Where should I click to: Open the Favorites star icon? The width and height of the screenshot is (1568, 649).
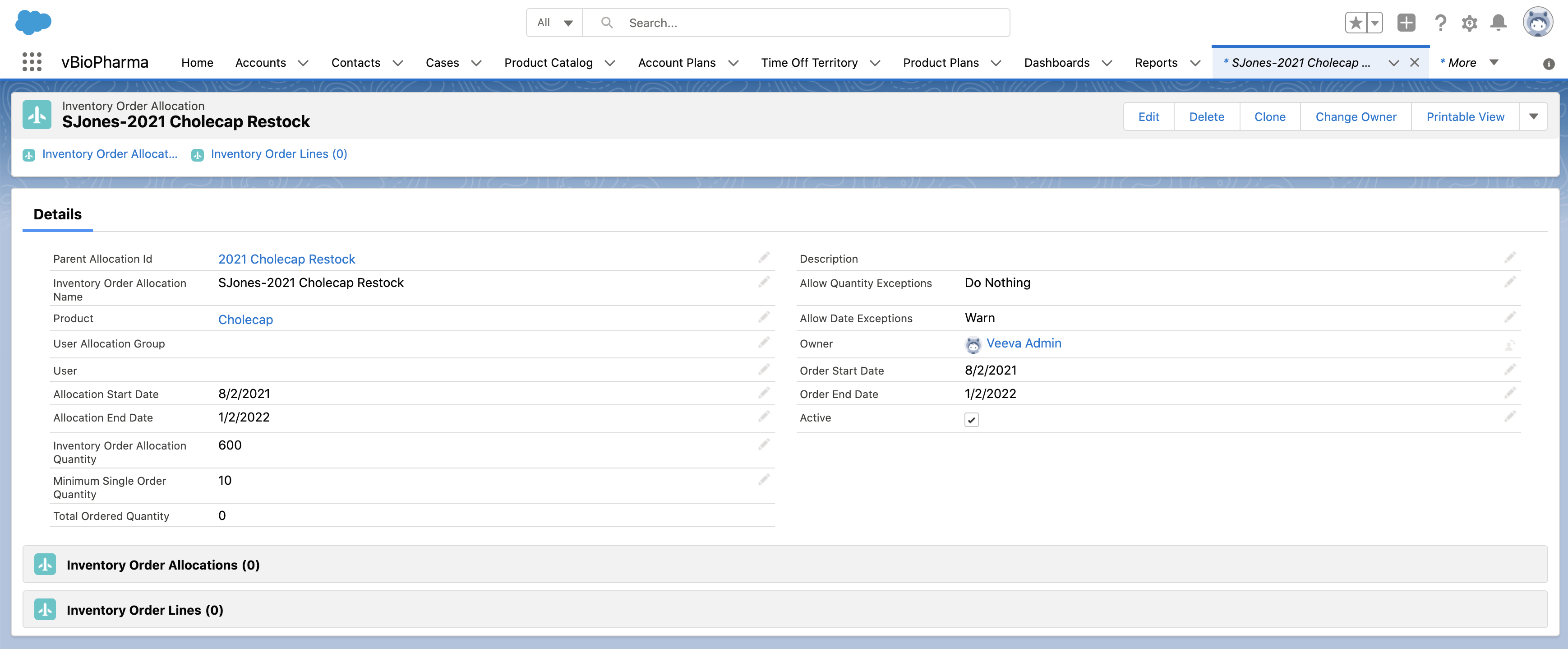[1355, 23]
